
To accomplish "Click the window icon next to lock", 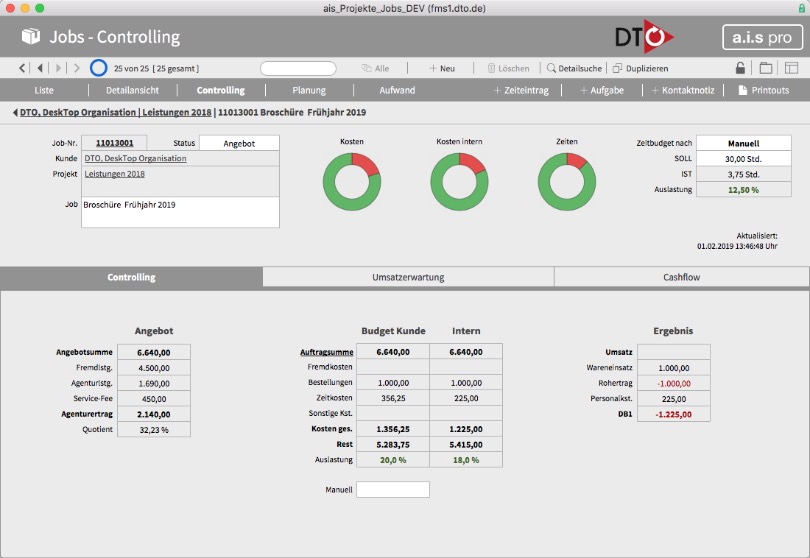I will click(x=766, y=68).
